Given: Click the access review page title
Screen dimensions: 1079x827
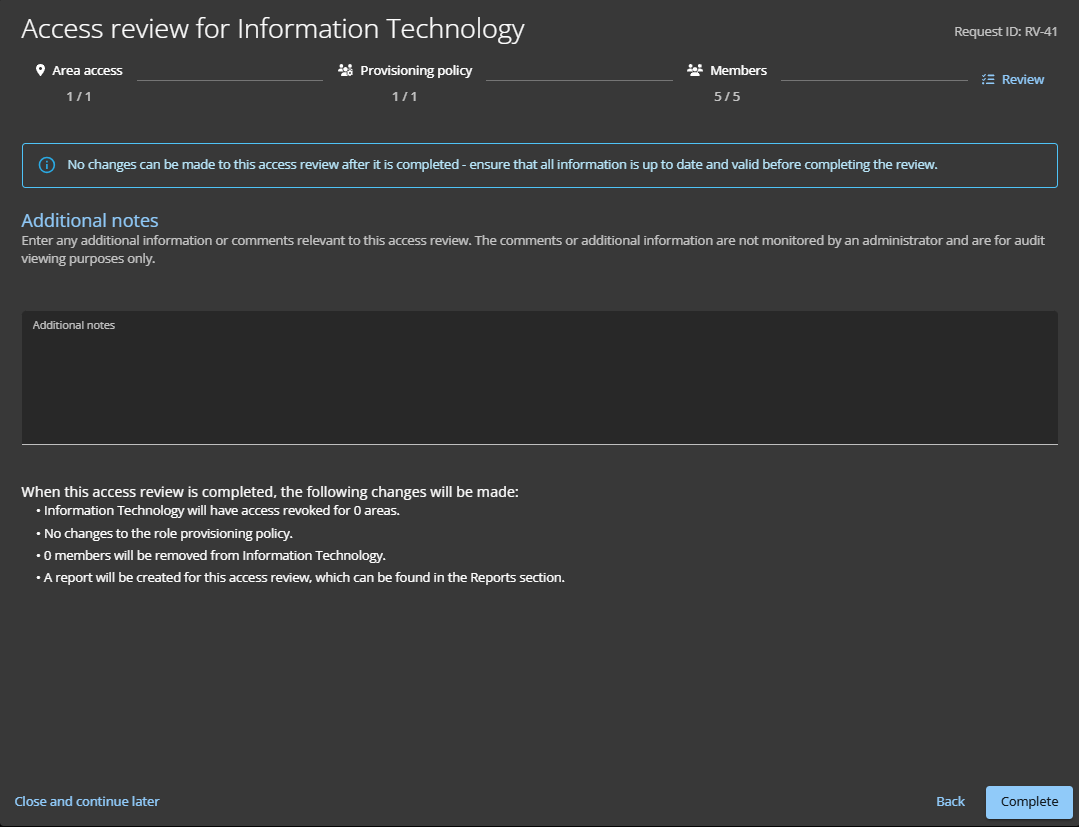Looking at the screenshot, I should (x=272, y=30).
